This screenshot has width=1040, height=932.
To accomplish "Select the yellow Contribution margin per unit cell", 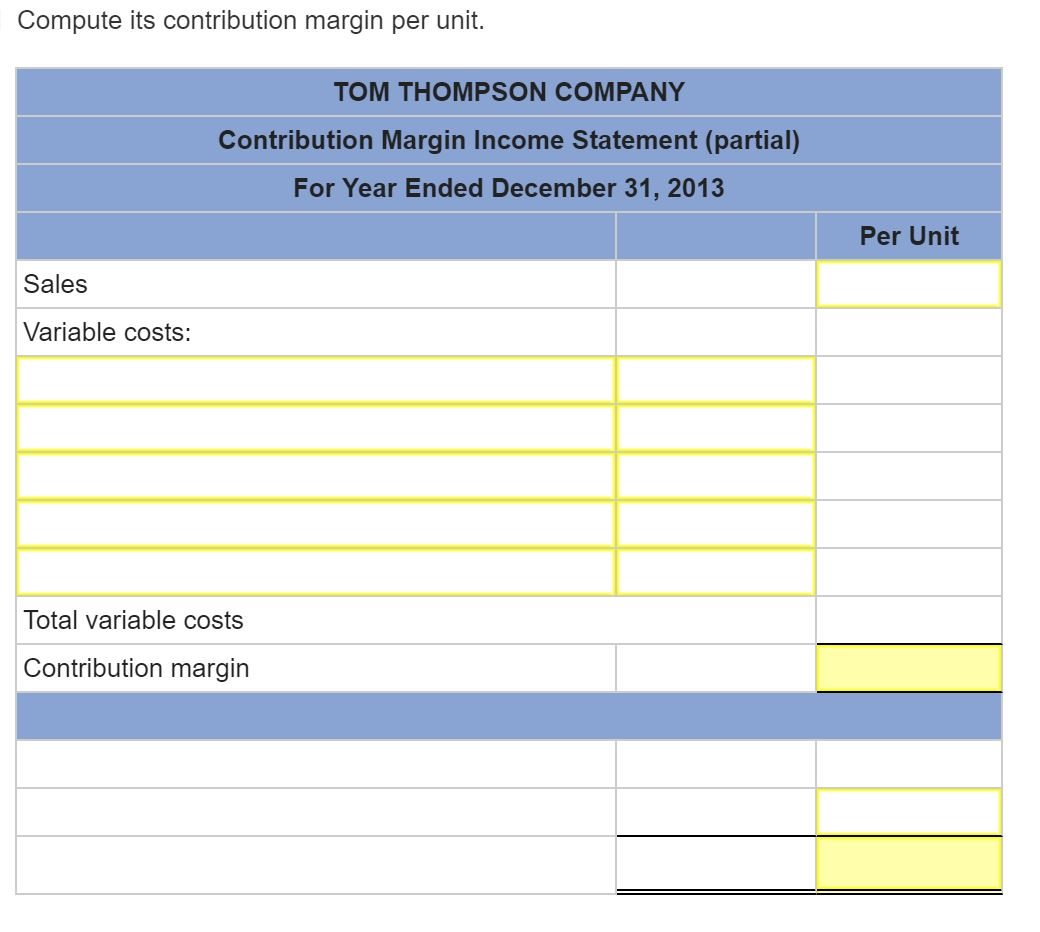I will click(x=908, y=667).
